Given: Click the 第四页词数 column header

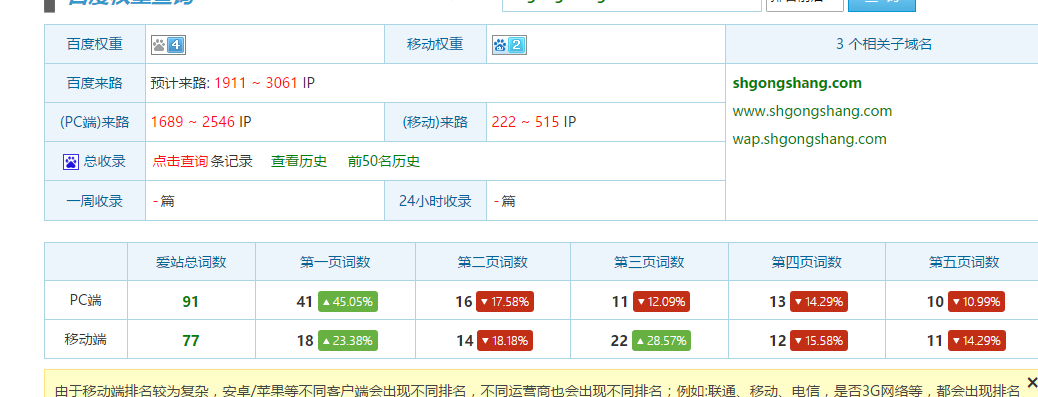Looking at the screenshot, I should (x=806, y=262).
